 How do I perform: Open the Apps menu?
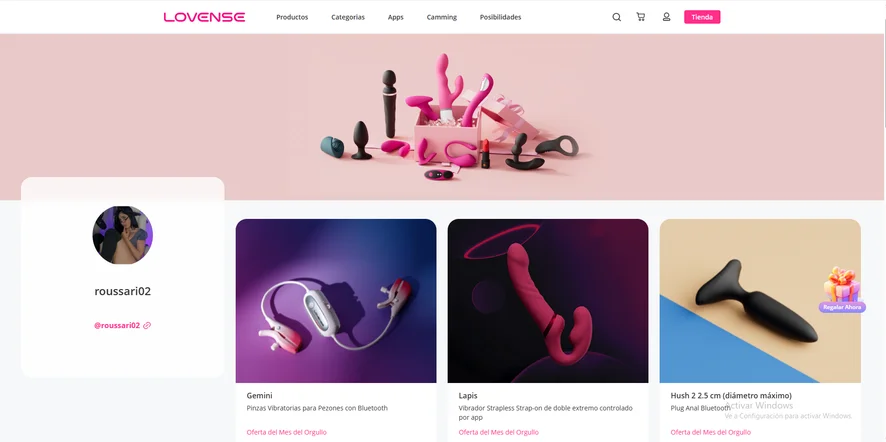point(396,17)
